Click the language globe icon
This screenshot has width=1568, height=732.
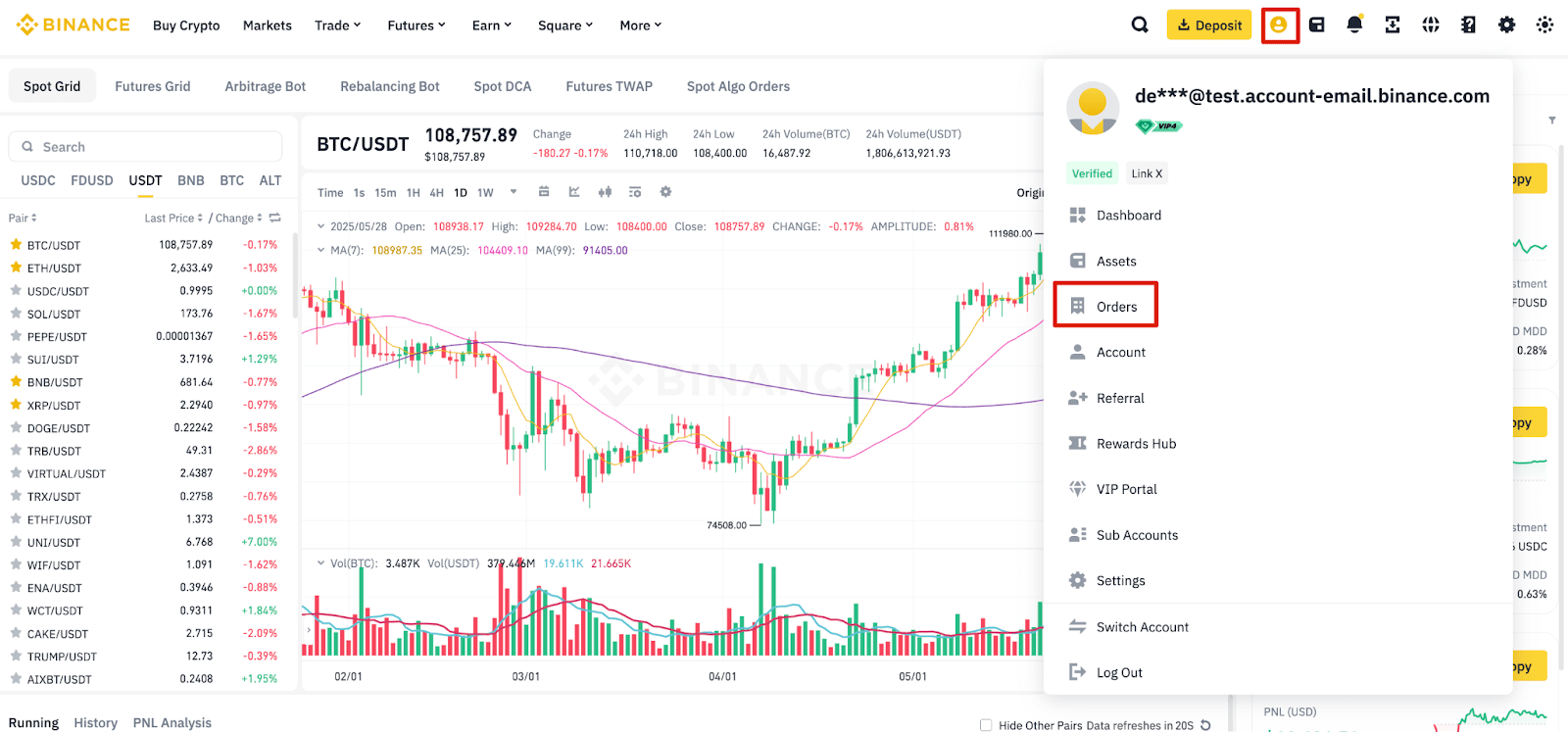1431,24
